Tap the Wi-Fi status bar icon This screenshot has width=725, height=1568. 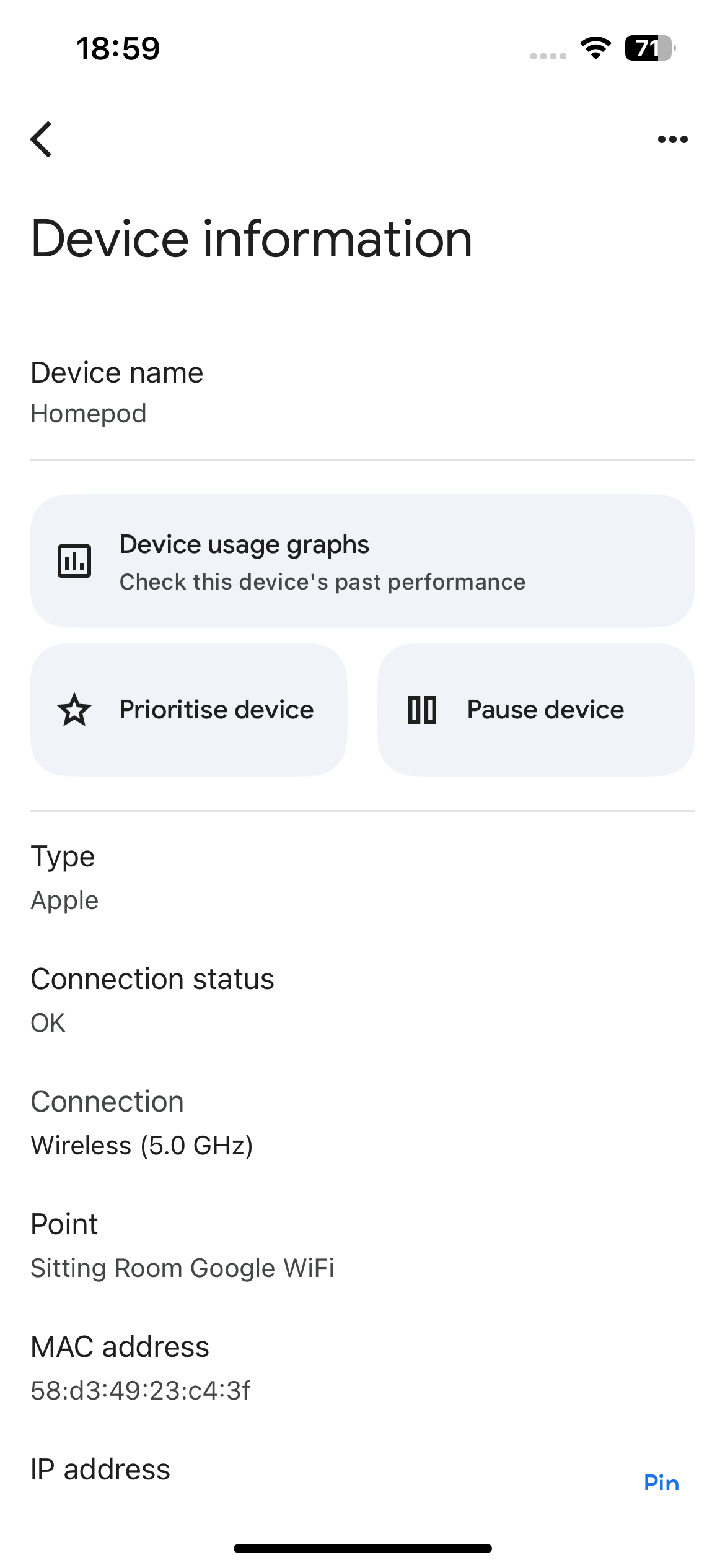(x=595, y=48)
